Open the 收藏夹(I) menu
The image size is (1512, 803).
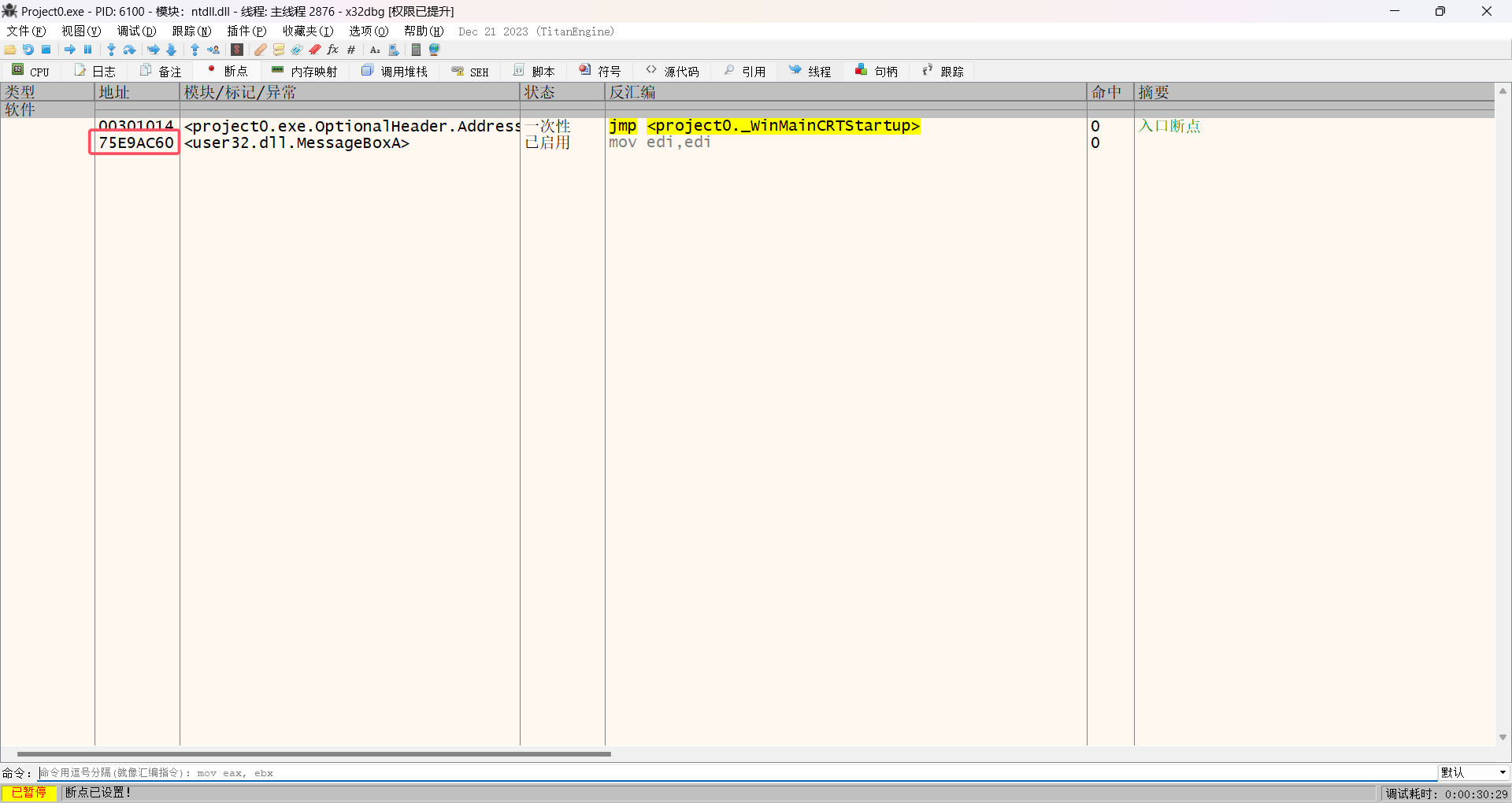pos(308,31)
